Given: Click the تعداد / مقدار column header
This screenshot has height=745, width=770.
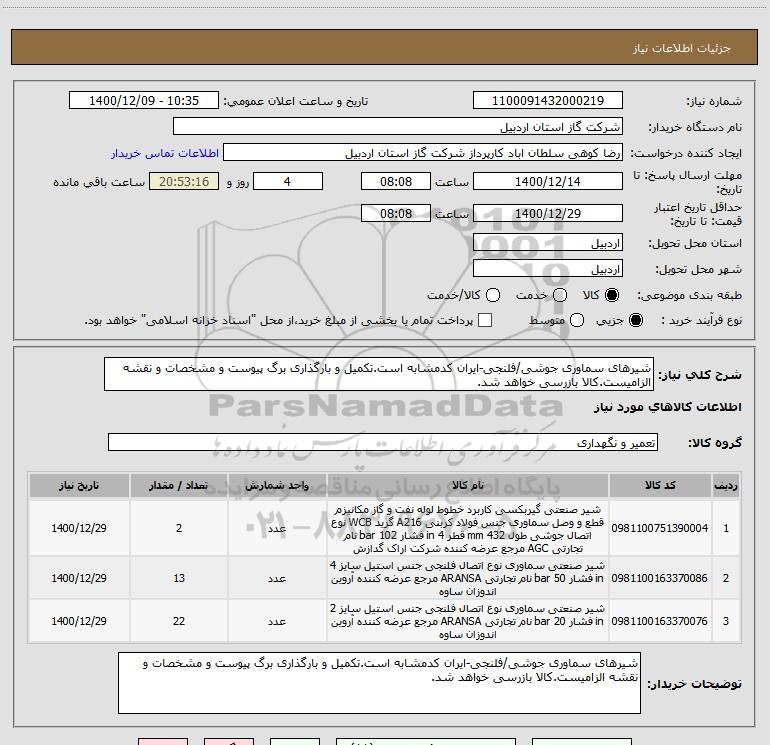Looking at the screenshot, I should pyautogui.click(x=179, y=486).
